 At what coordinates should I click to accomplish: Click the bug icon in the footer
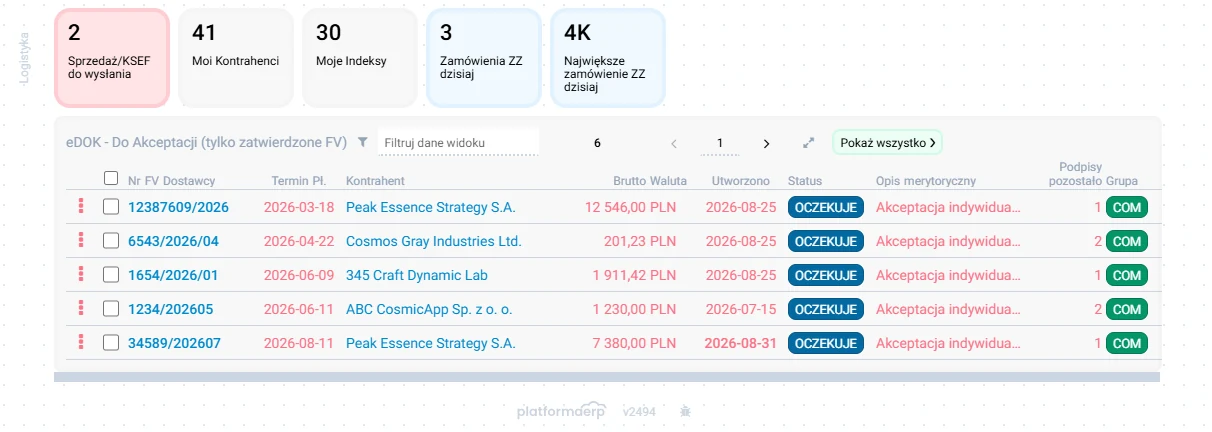click(686, 411)
